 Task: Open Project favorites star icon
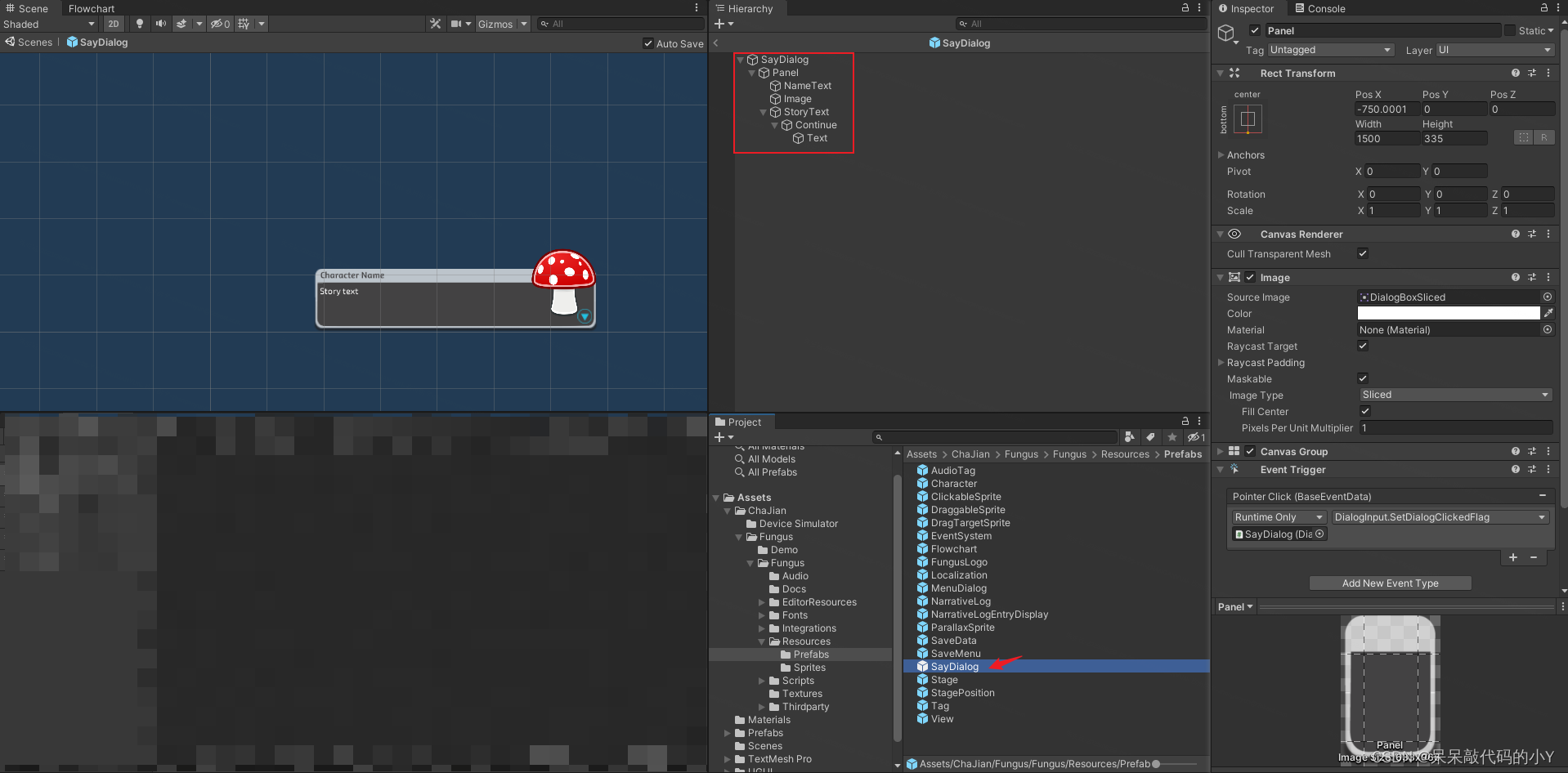click(x=1172, y=437)
